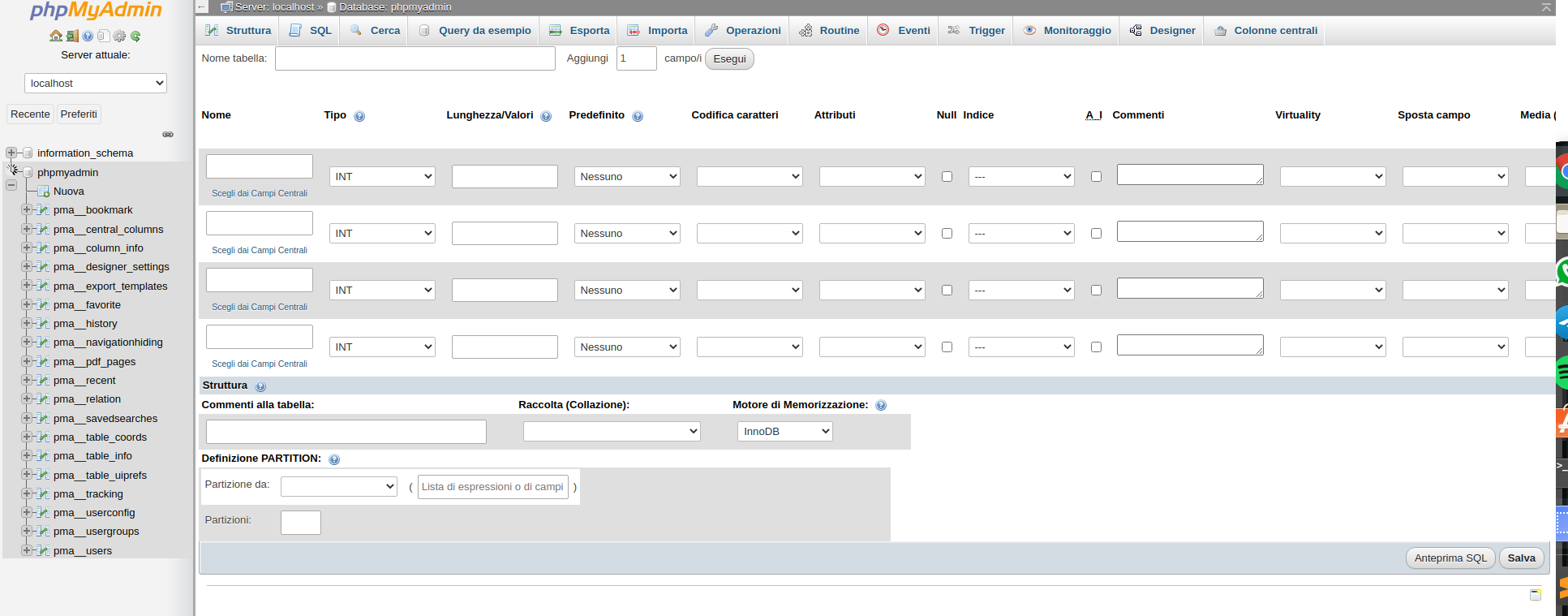Click the Home icon under phpMyAdmin logo
Image resolution: width=1568 pixels, height=616 pixels.
[x=56, y=36]
